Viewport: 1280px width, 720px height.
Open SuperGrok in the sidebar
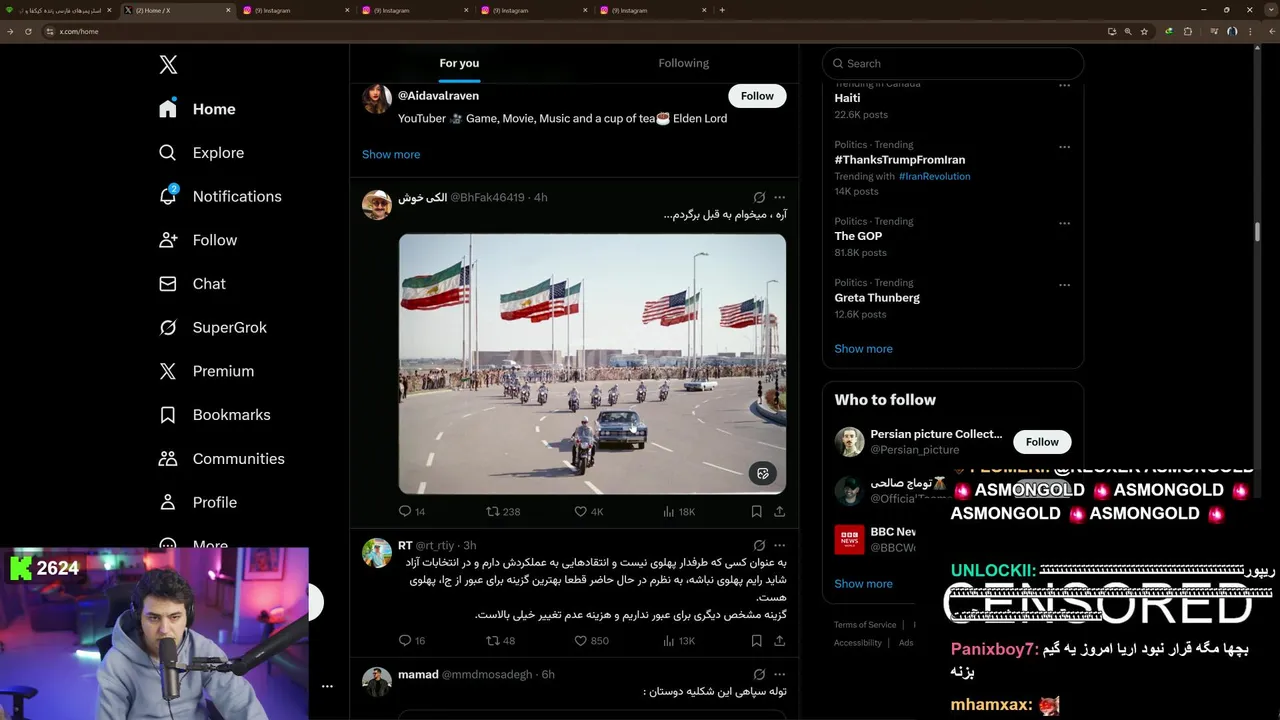click(213, 328)
